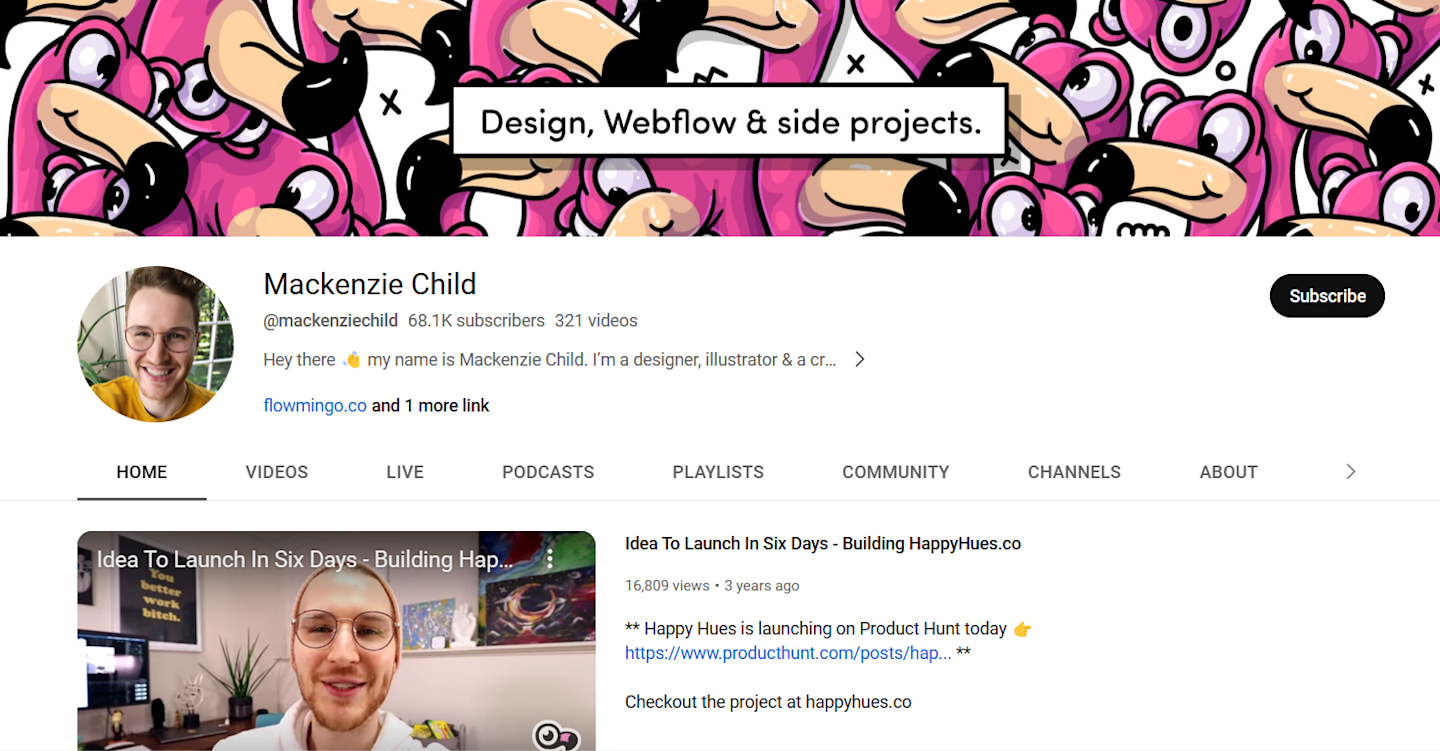Click the watermark icon on video corner
Screen dimensions: 1440x751
point(556,737)
